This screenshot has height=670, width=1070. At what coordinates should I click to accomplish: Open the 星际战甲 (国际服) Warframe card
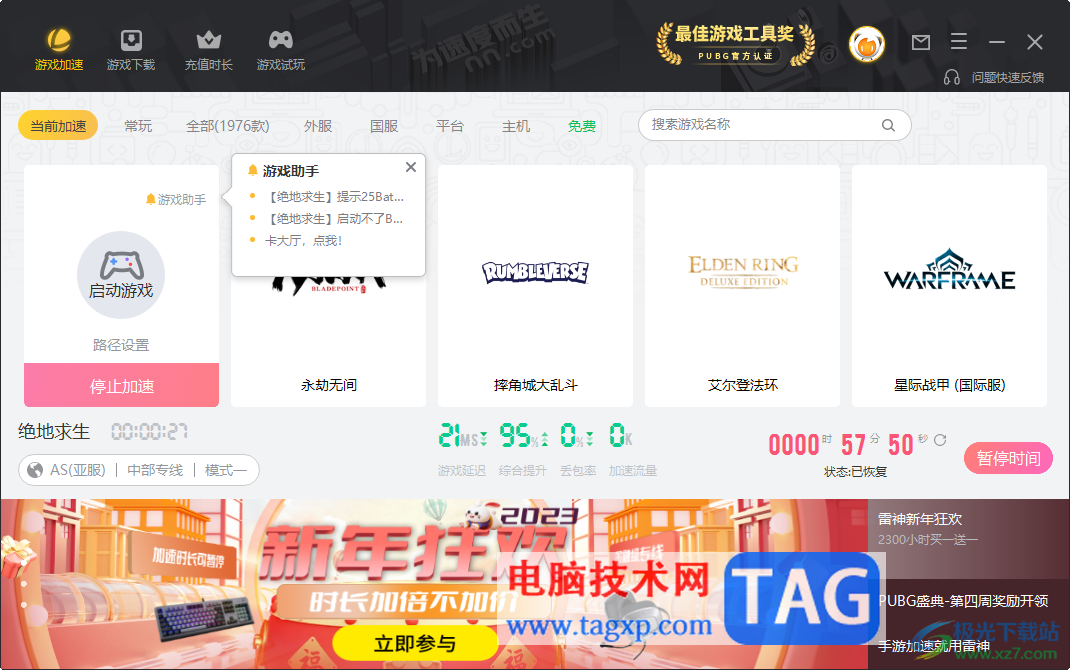tap(949, 286)
